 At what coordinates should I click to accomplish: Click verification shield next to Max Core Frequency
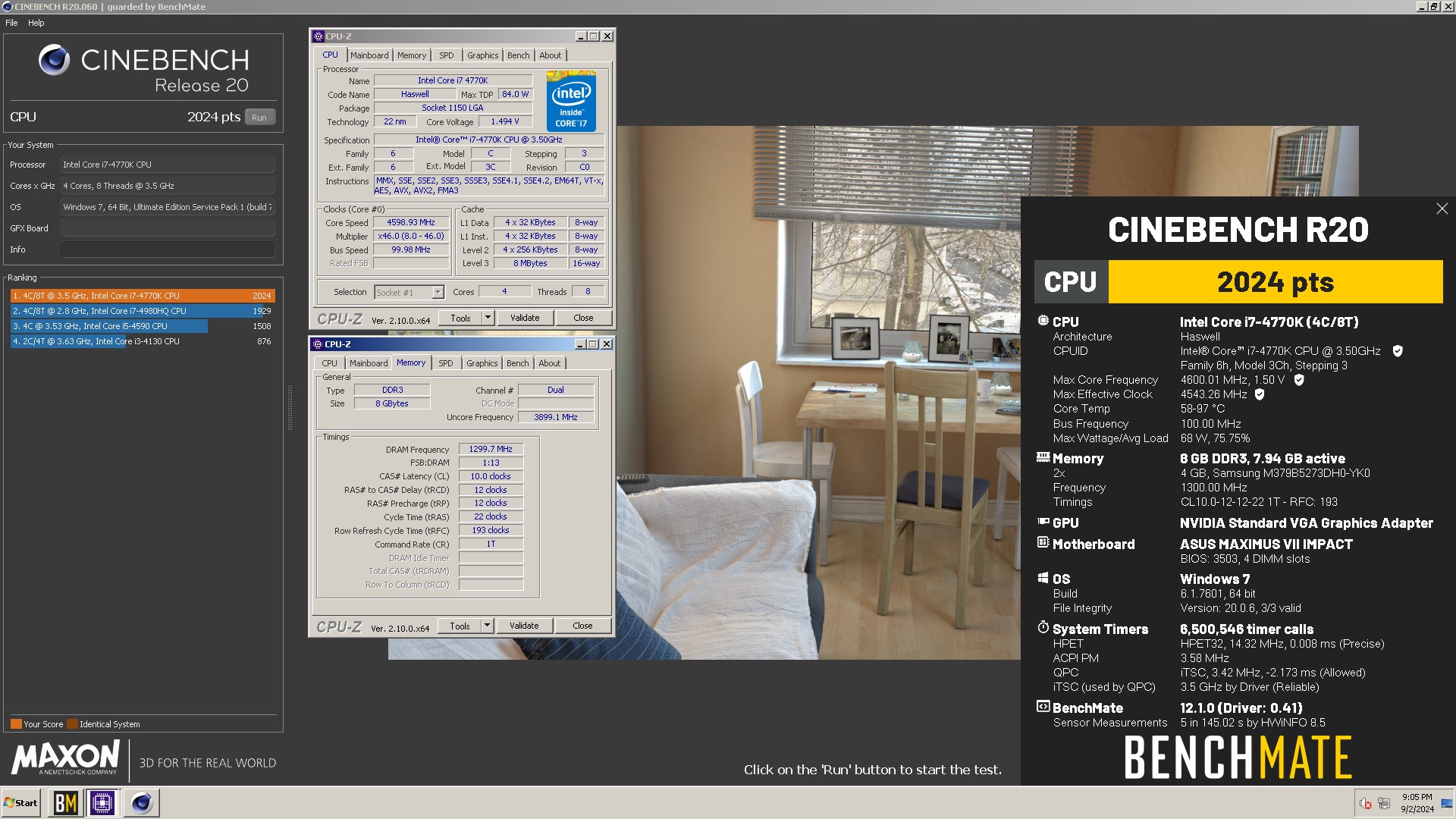(x=1299, y=380)
